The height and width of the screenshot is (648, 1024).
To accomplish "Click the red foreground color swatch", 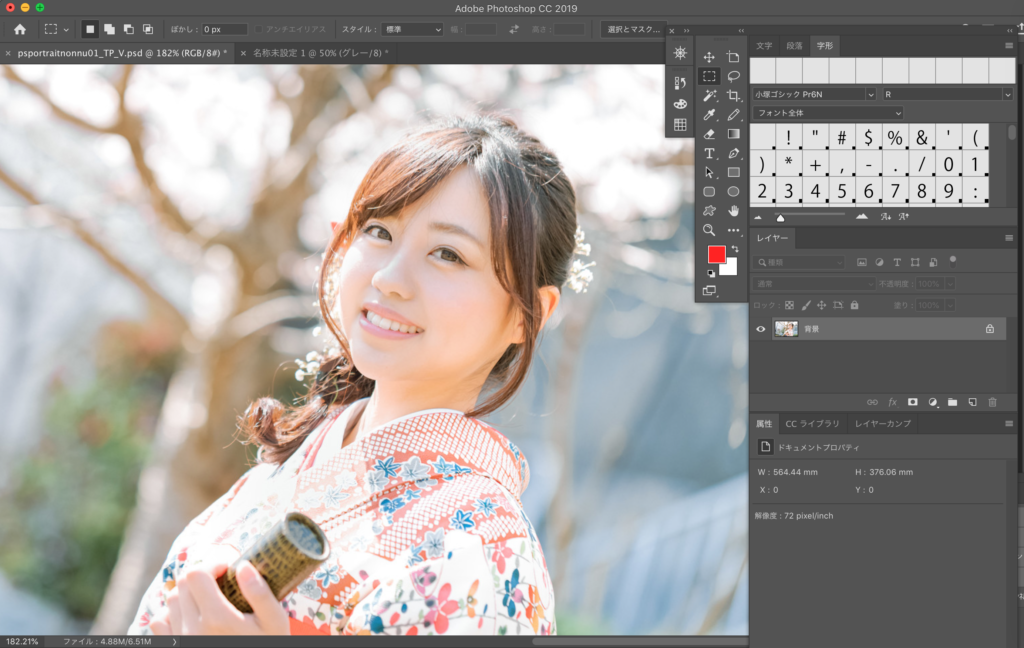I will [x=716, y=254].
